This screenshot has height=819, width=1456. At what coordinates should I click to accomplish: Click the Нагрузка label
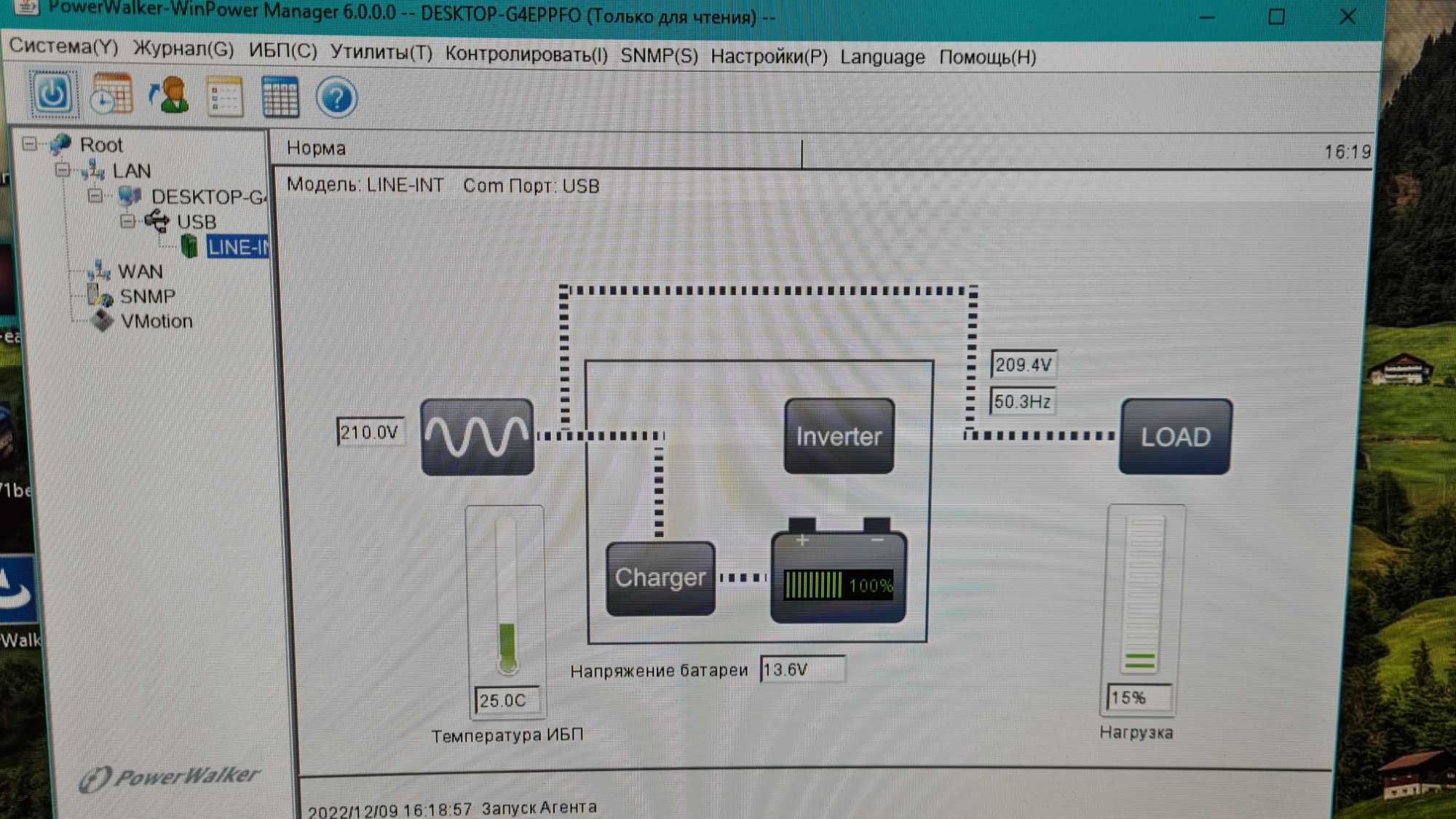click(1136, 732)
